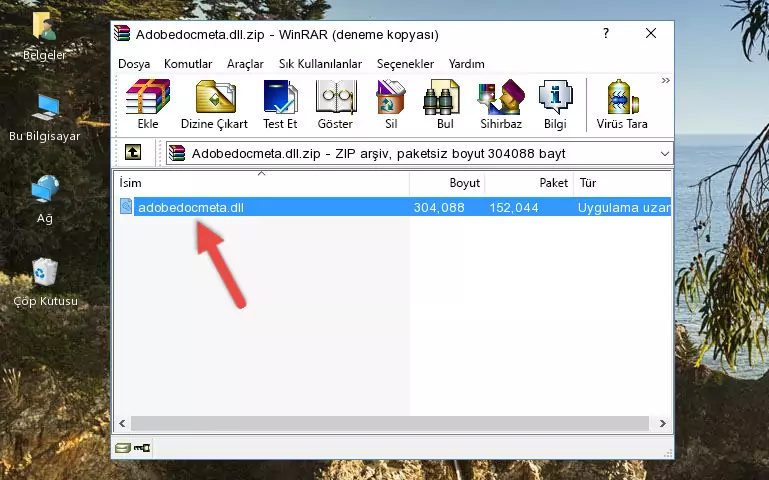Click the key password icon in status bar

[x=142, y=448]
